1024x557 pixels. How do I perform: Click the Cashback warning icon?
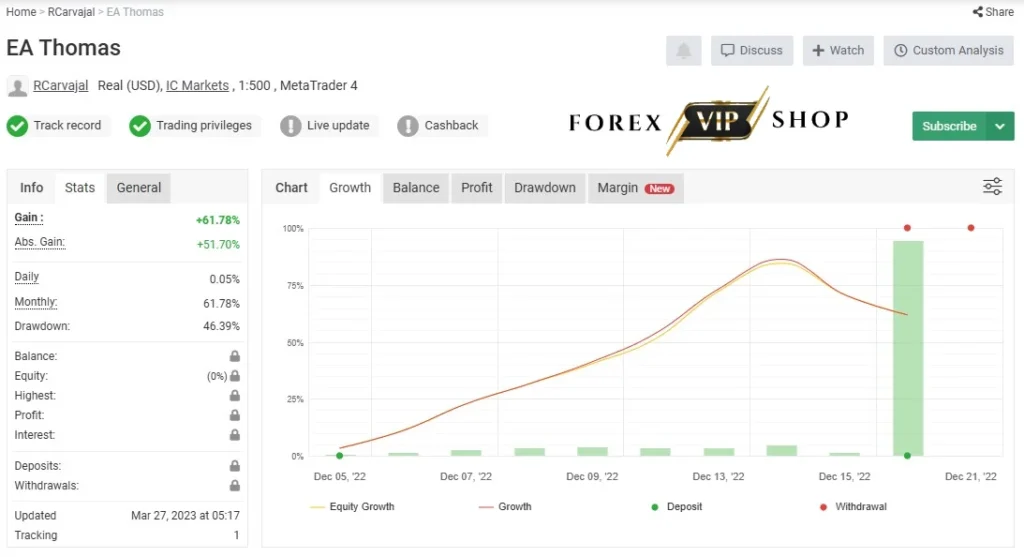(408, 125)
